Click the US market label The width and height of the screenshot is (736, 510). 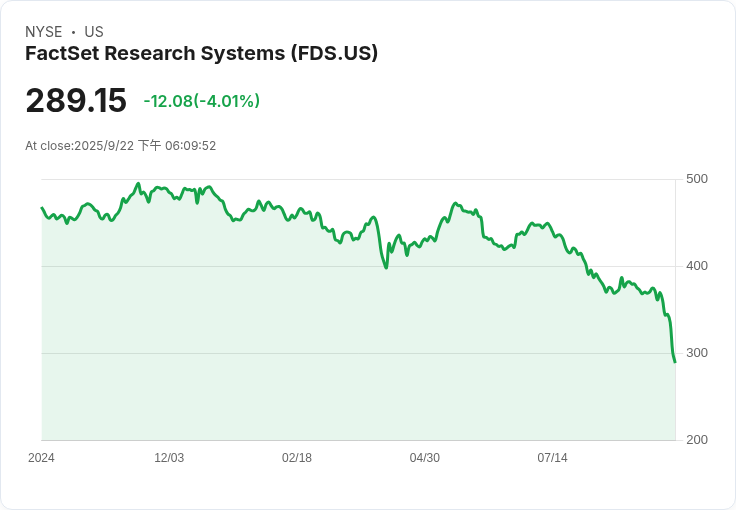94,32
